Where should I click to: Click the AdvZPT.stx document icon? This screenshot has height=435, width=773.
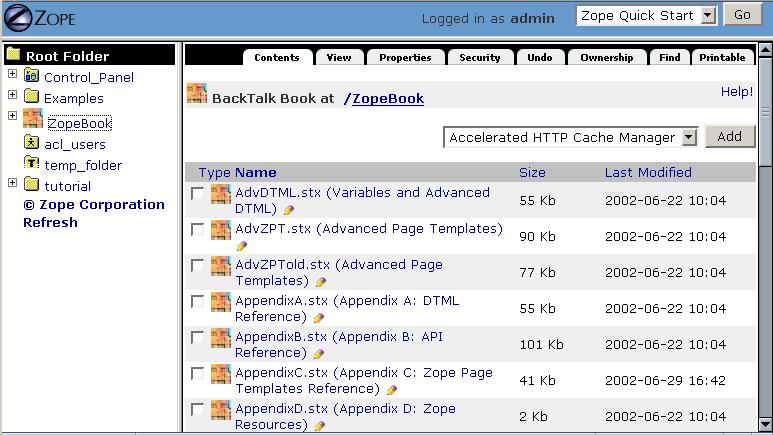tap(220, 230)
